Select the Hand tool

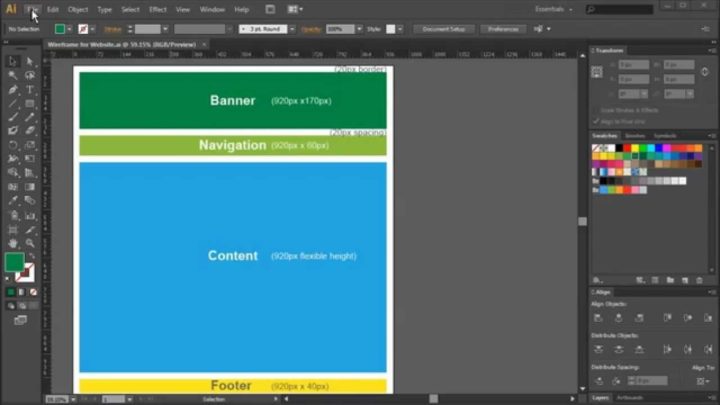[x=12, y=243]
